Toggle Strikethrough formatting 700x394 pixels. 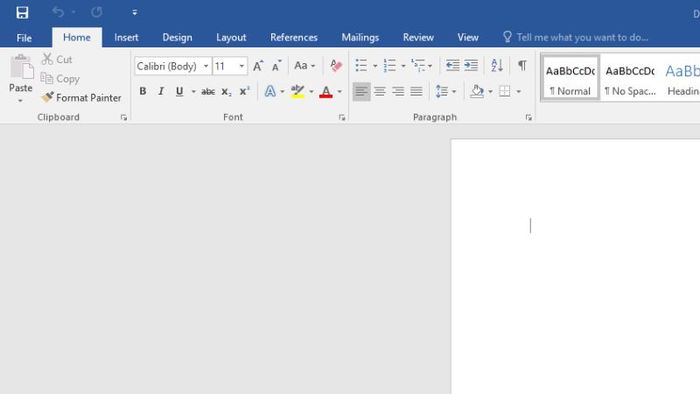click(208, 91)
